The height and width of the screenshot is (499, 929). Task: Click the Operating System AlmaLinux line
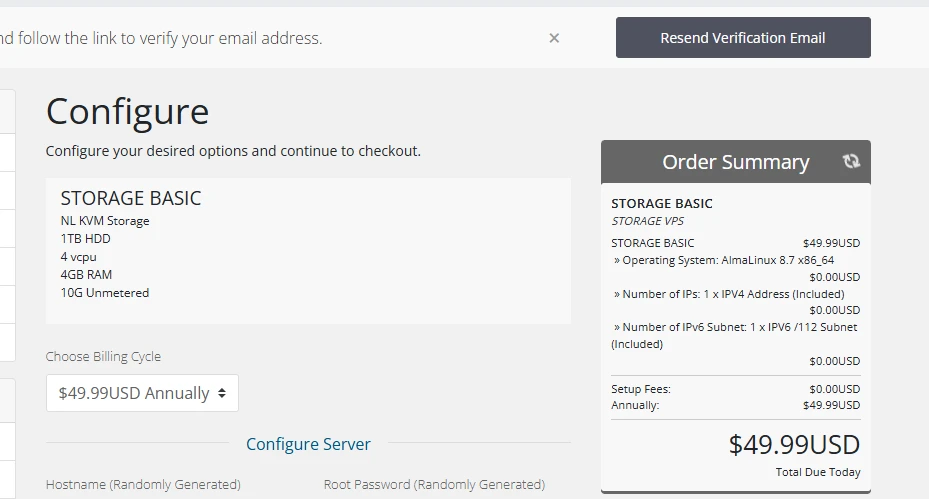coord(724,260)
